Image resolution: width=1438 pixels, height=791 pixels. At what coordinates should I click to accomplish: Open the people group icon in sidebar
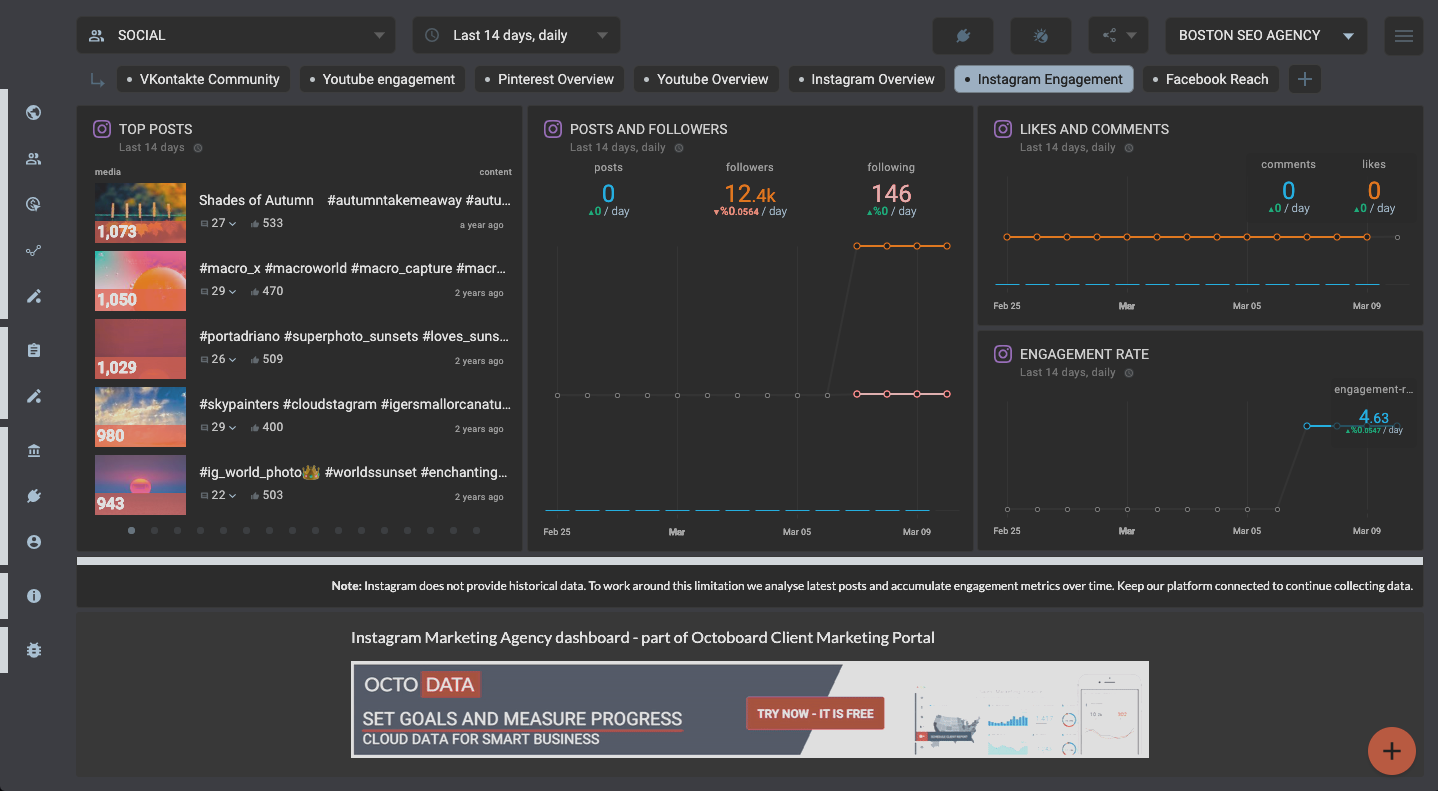[x=34, y=158]
